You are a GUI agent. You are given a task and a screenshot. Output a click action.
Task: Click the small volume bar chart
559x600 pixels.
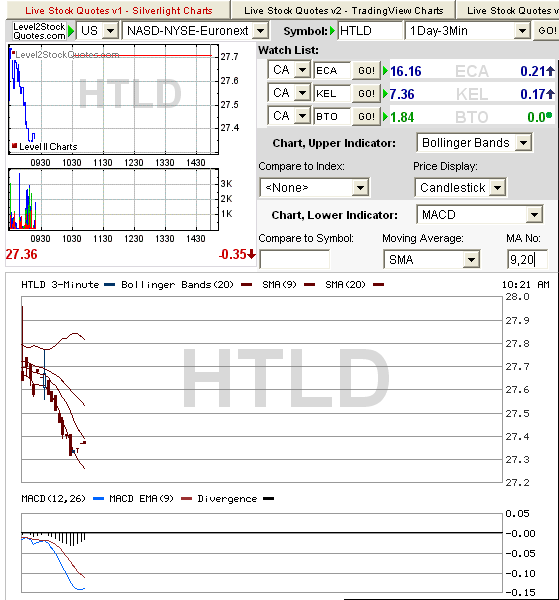[x=113, y=199]
